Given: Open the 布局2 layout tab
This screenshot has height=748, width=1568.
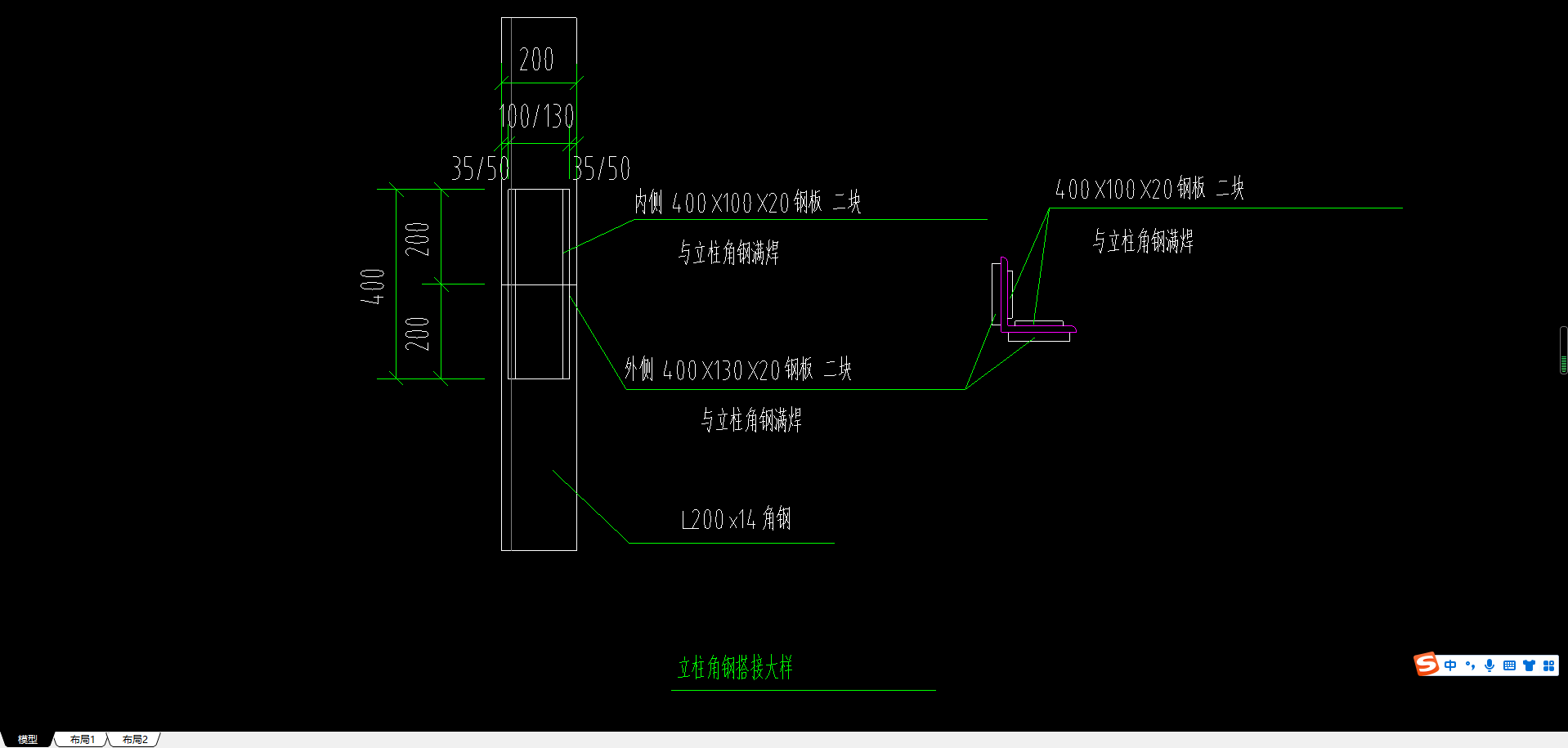Looking at the screenshot, I should click(x=135, y=739).
